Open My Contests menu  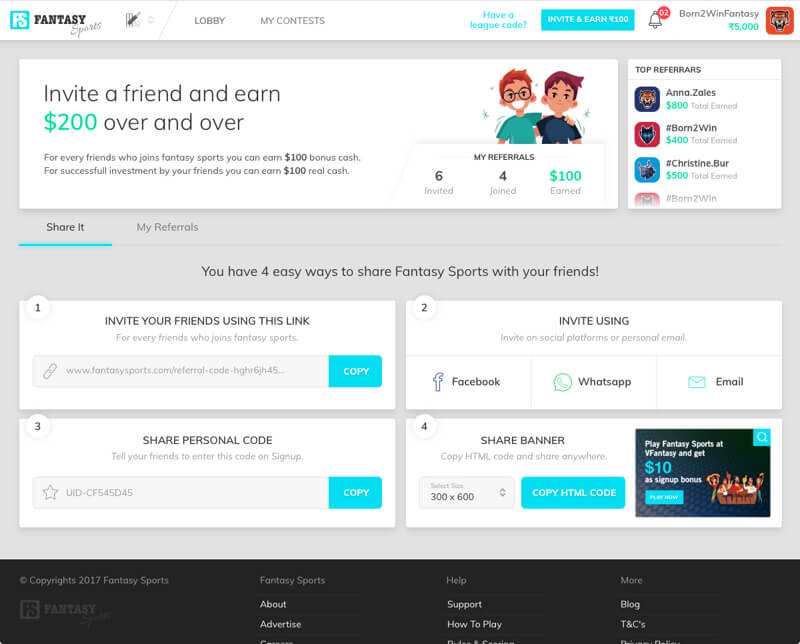[x=292, y=20]
